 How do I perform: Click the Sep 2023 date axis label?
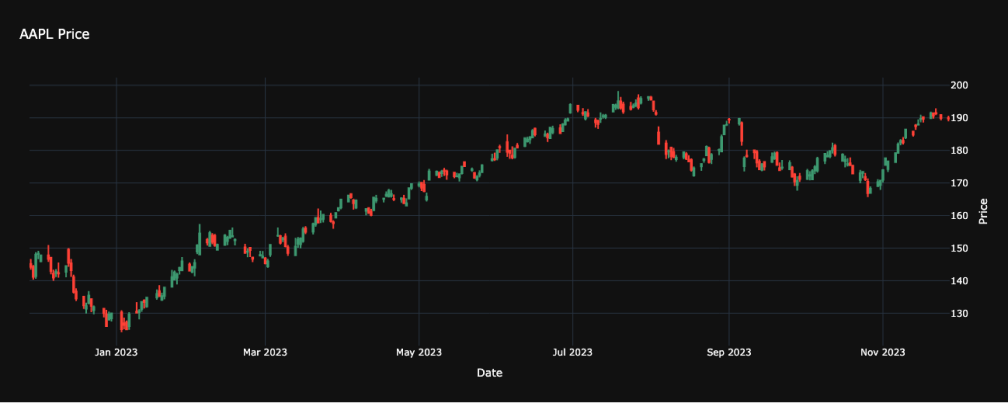point(729,352)
